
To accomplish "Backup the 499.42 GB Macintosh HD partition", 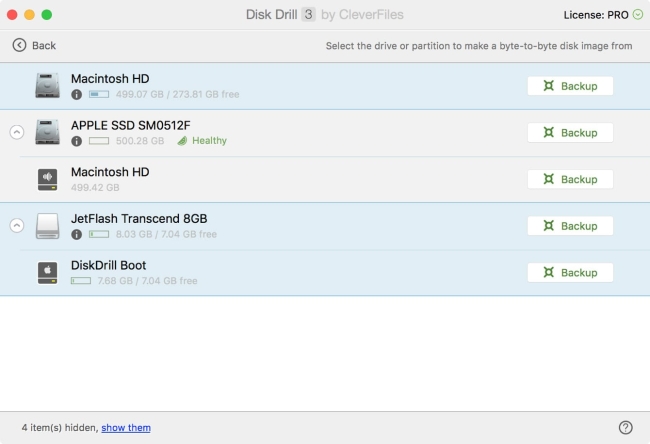I will 570,179.
